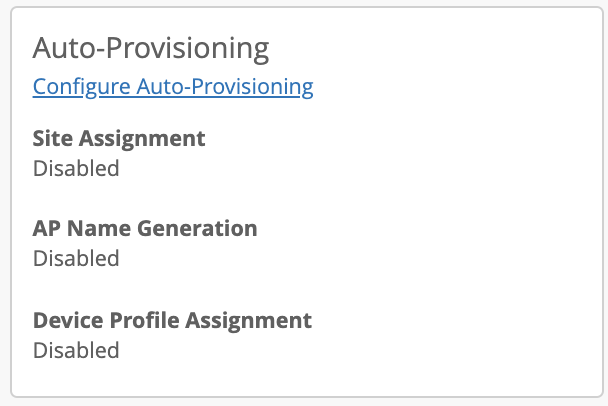Viewport: 608px width, 406px height.
Task: Select the AP Name Generation label
Action: [145, 228]
